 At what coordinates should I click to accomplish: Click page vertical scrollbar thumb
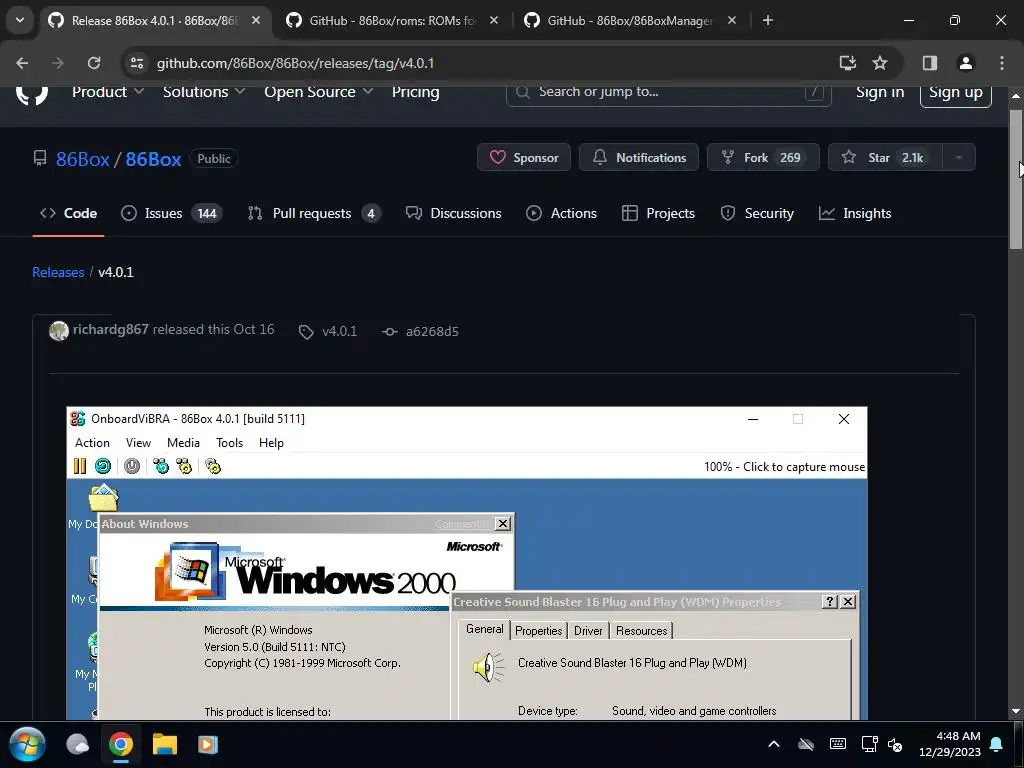(1016, 180)
